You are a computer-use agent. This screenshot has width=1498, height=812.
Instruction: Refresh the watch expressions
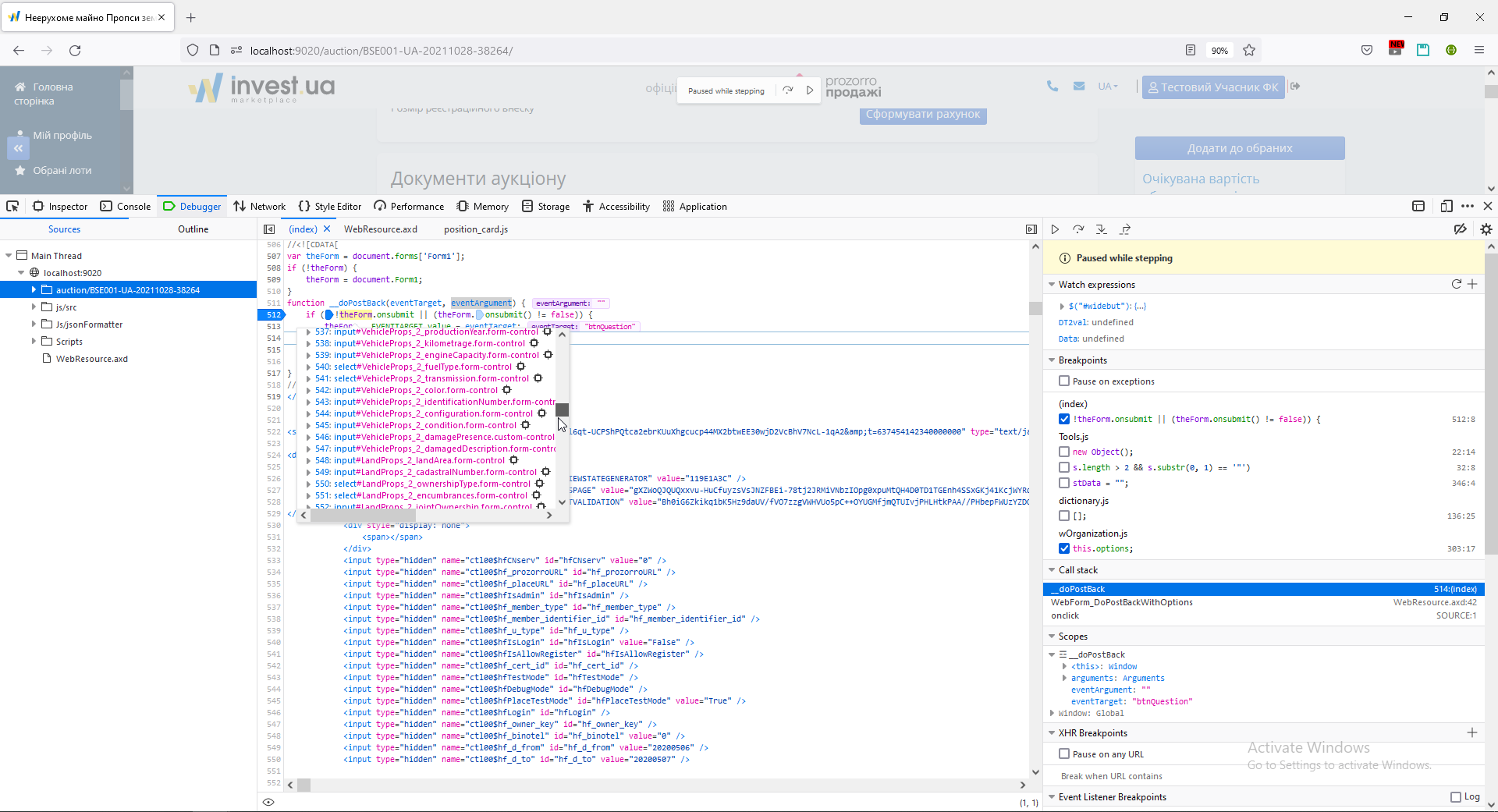coord(1456,284)
